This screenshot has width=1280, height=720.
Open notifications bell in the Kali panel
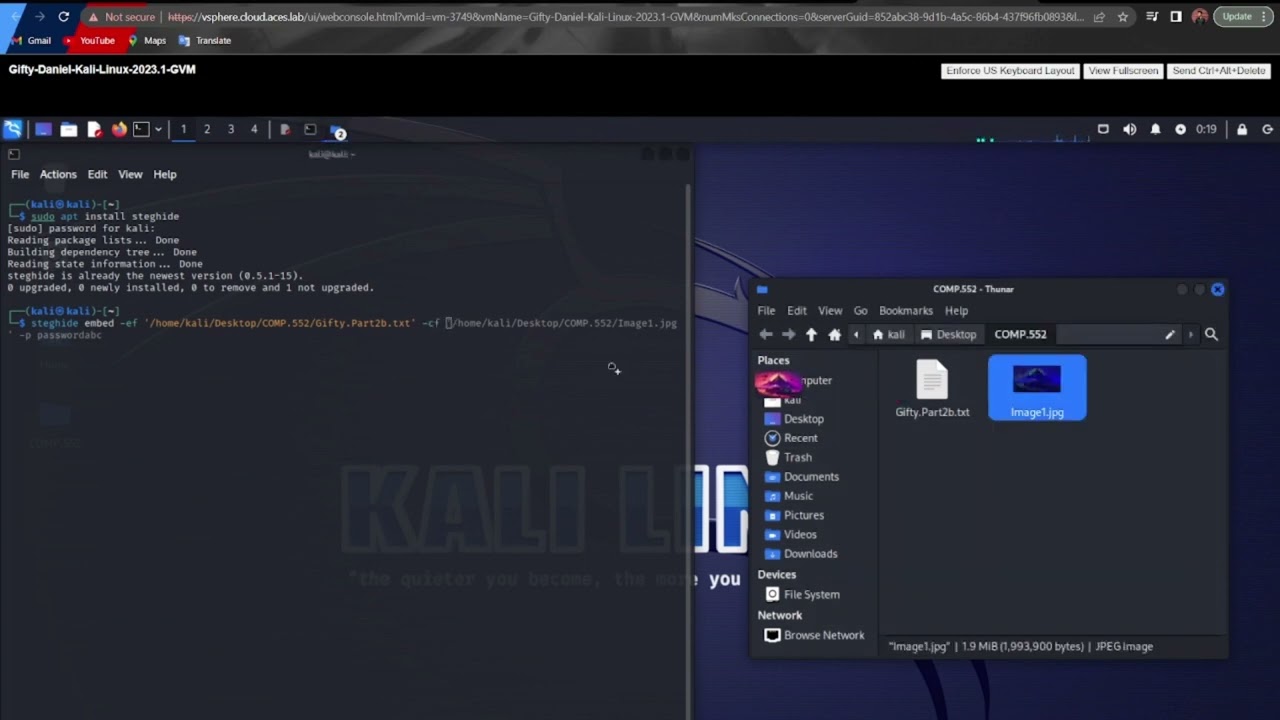1155,129
